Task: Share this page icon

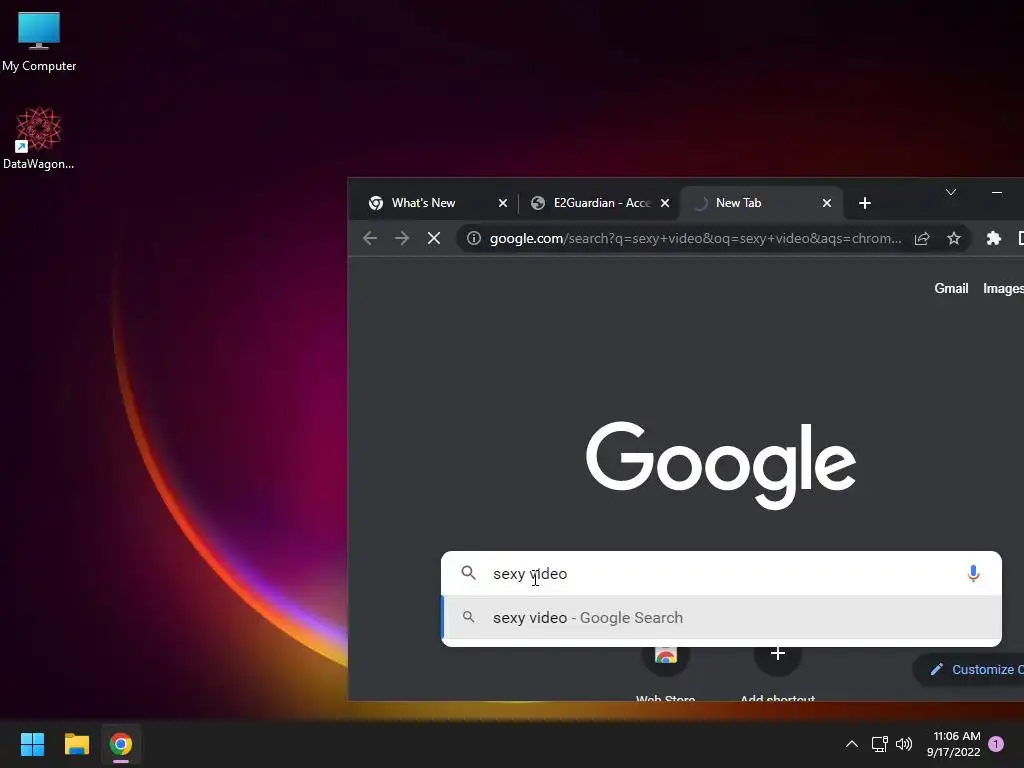Action: 921,238
